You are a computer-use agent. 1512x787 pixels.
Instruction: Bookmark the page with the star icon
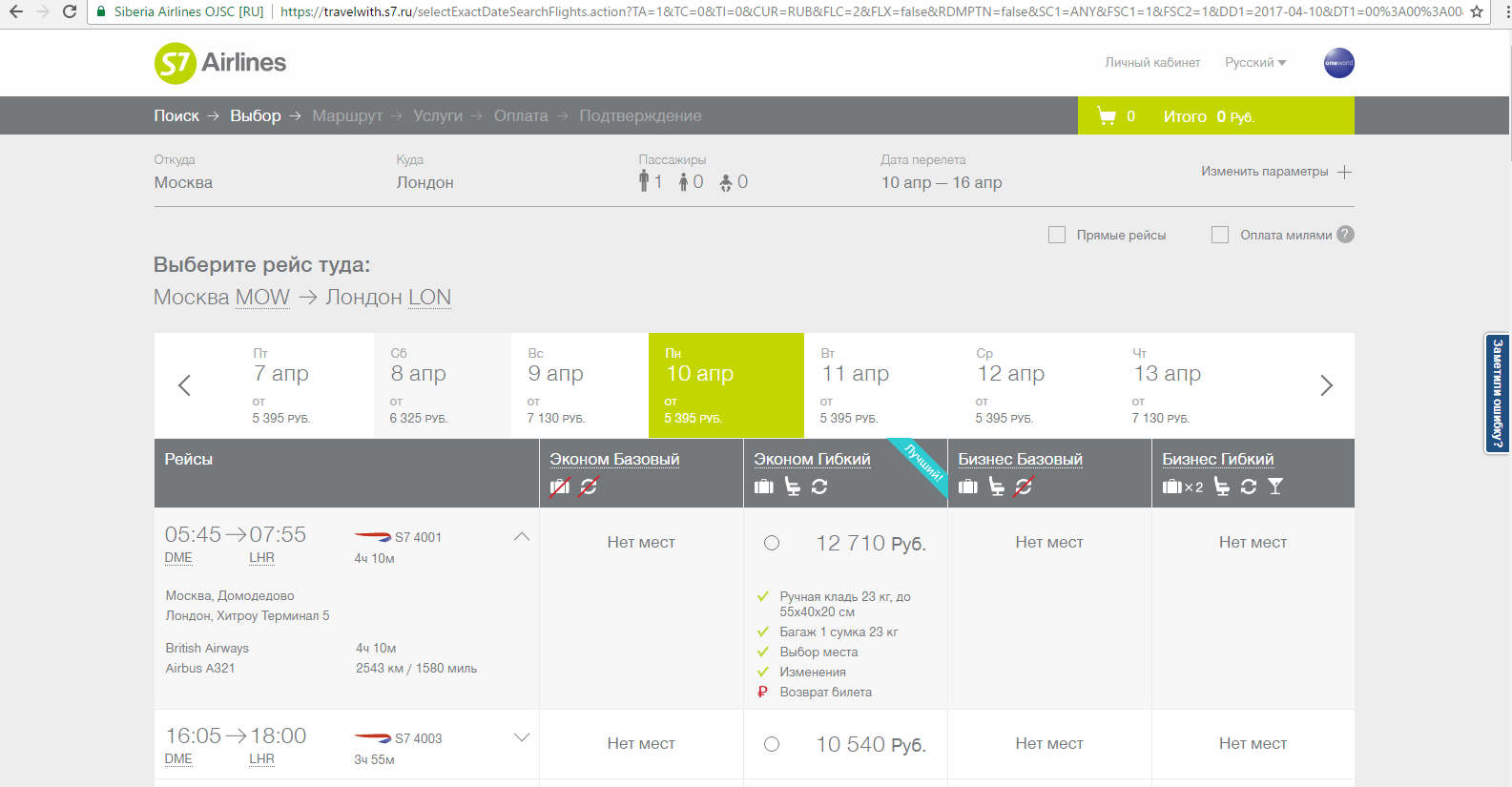1477,11
